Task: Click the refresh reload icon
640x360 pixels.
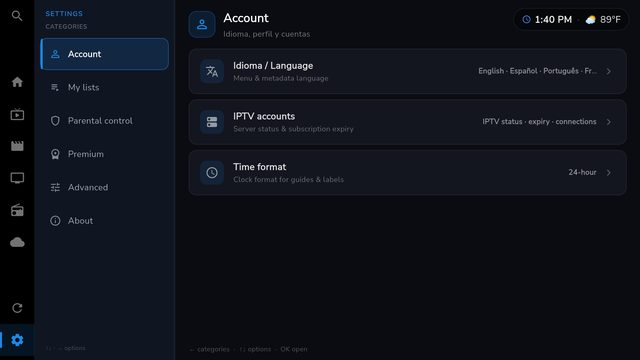Action: pyautogui.click(x=17, y=308)
